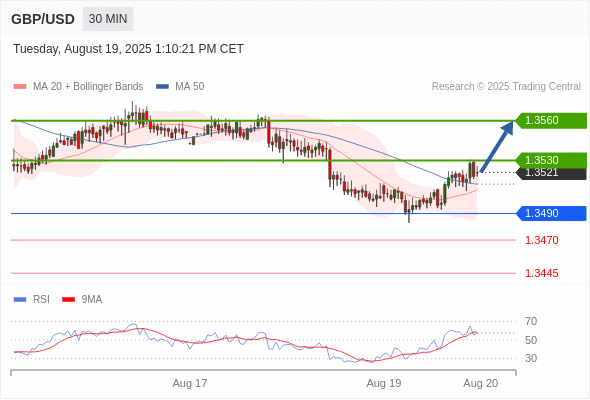Click the 30 MIN timeframe badge
The image size is (590, 400).
click(108, 19)
